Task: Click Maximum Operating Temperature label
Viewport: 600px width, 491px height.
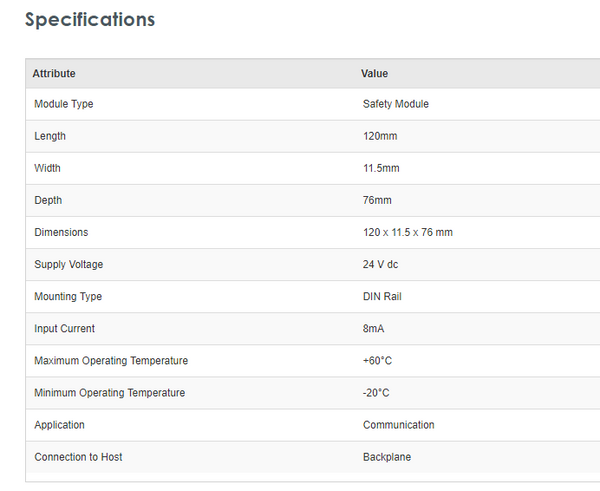Action: coord(111,360)
